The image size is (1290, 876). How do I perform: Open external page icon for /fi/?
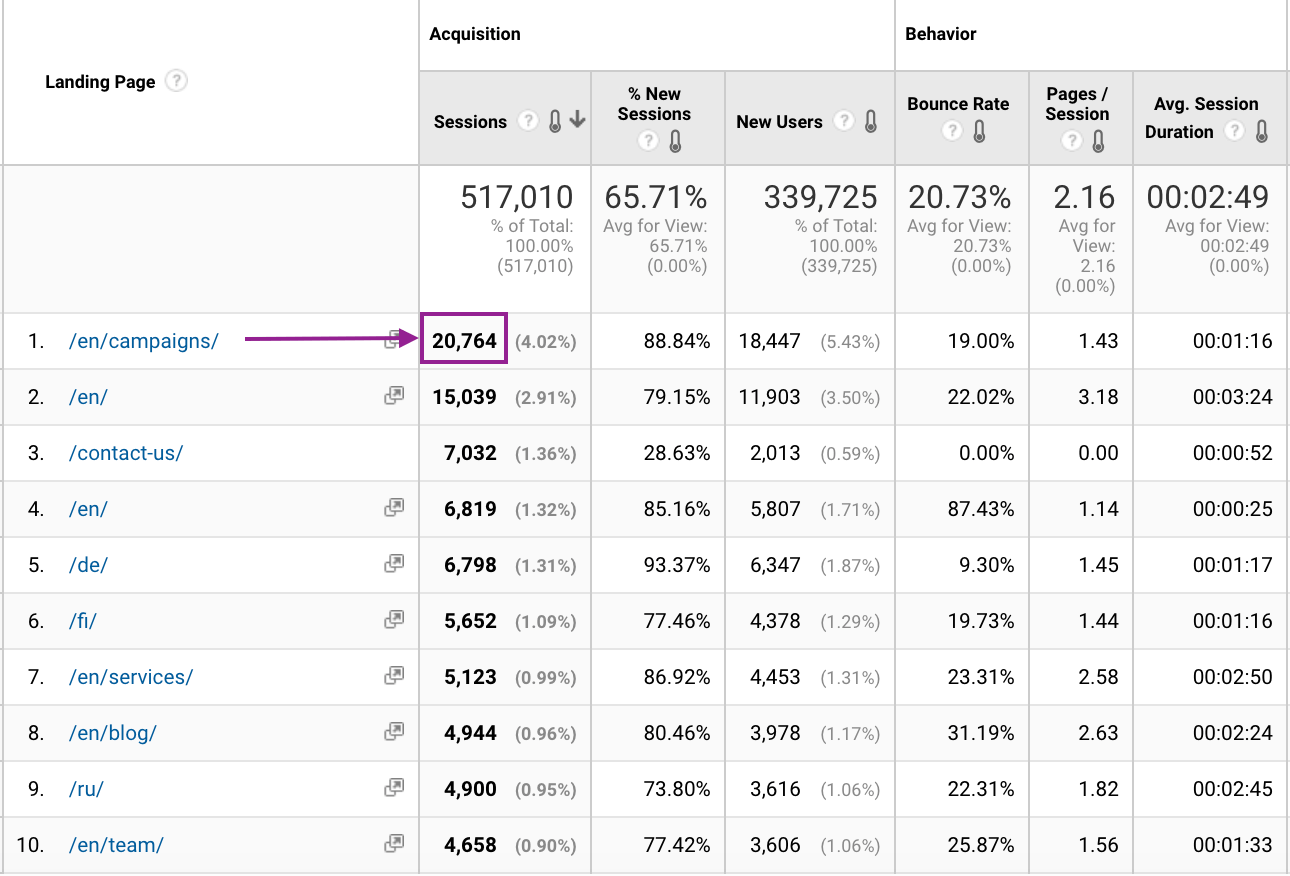pos(394,620)
